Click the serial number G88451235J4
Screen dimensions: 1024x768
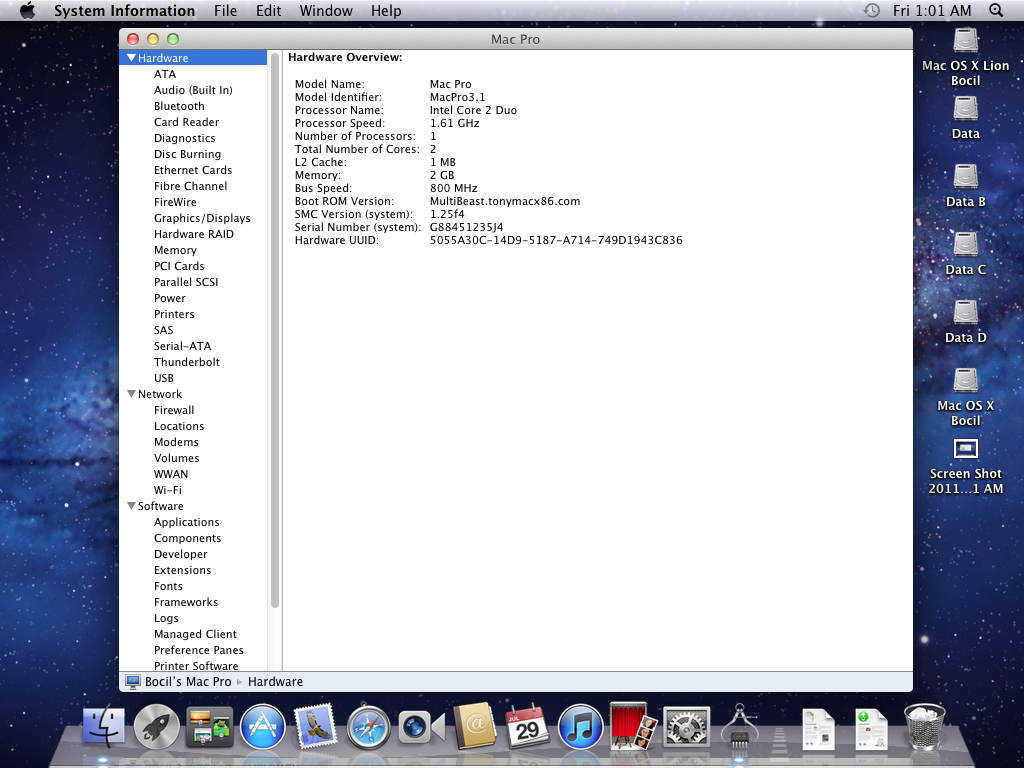[466, 227]
